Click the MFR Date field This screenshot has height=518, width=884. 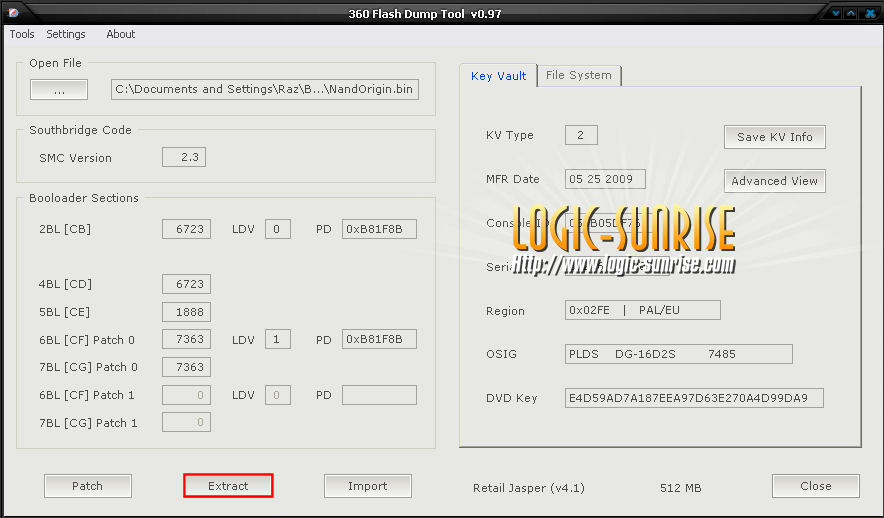pyautogui.click(x=605, y=179)
